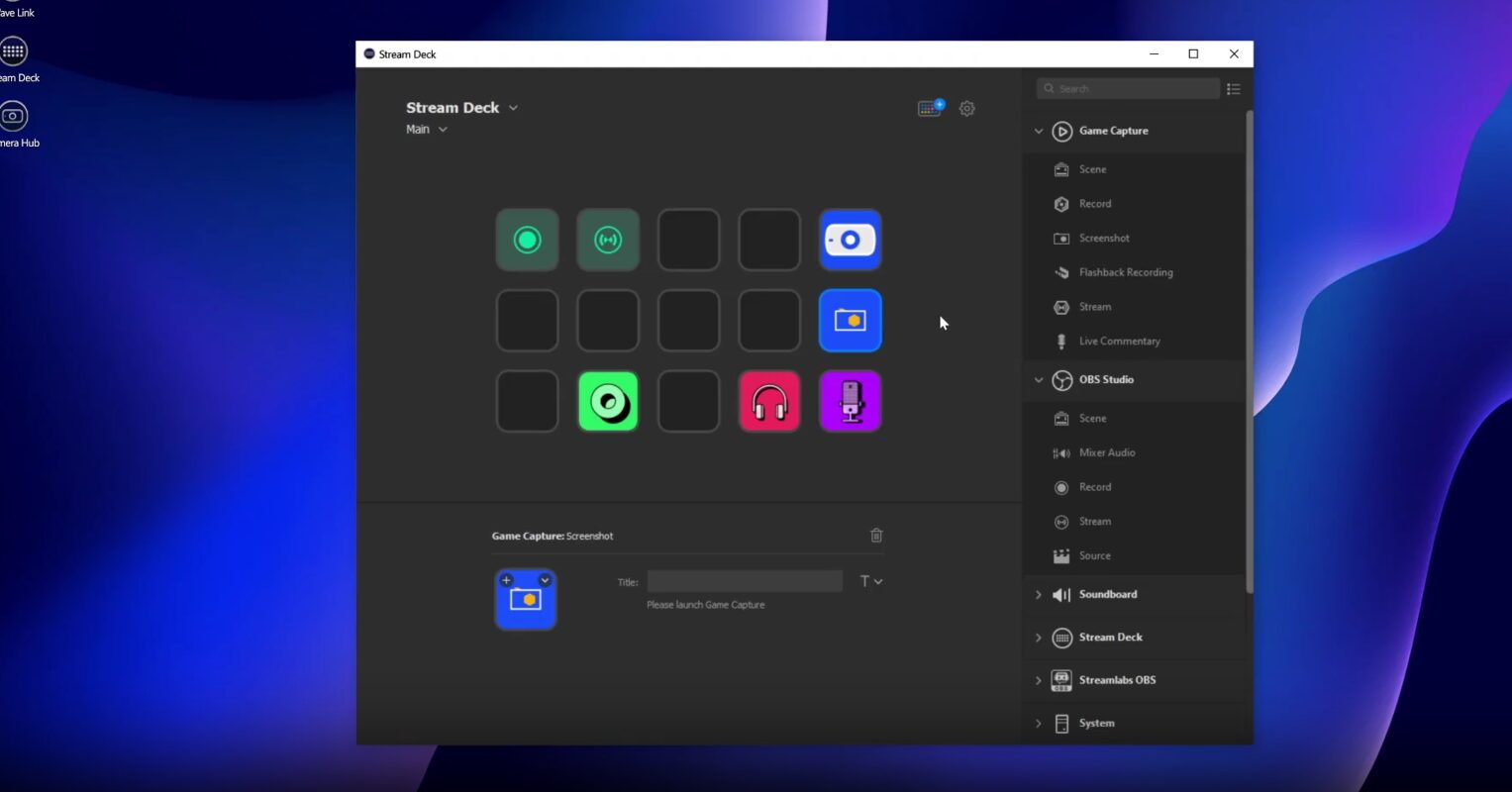Select the blue Screenshot key in the grid

pyautogui.click(x=851, y=321)
